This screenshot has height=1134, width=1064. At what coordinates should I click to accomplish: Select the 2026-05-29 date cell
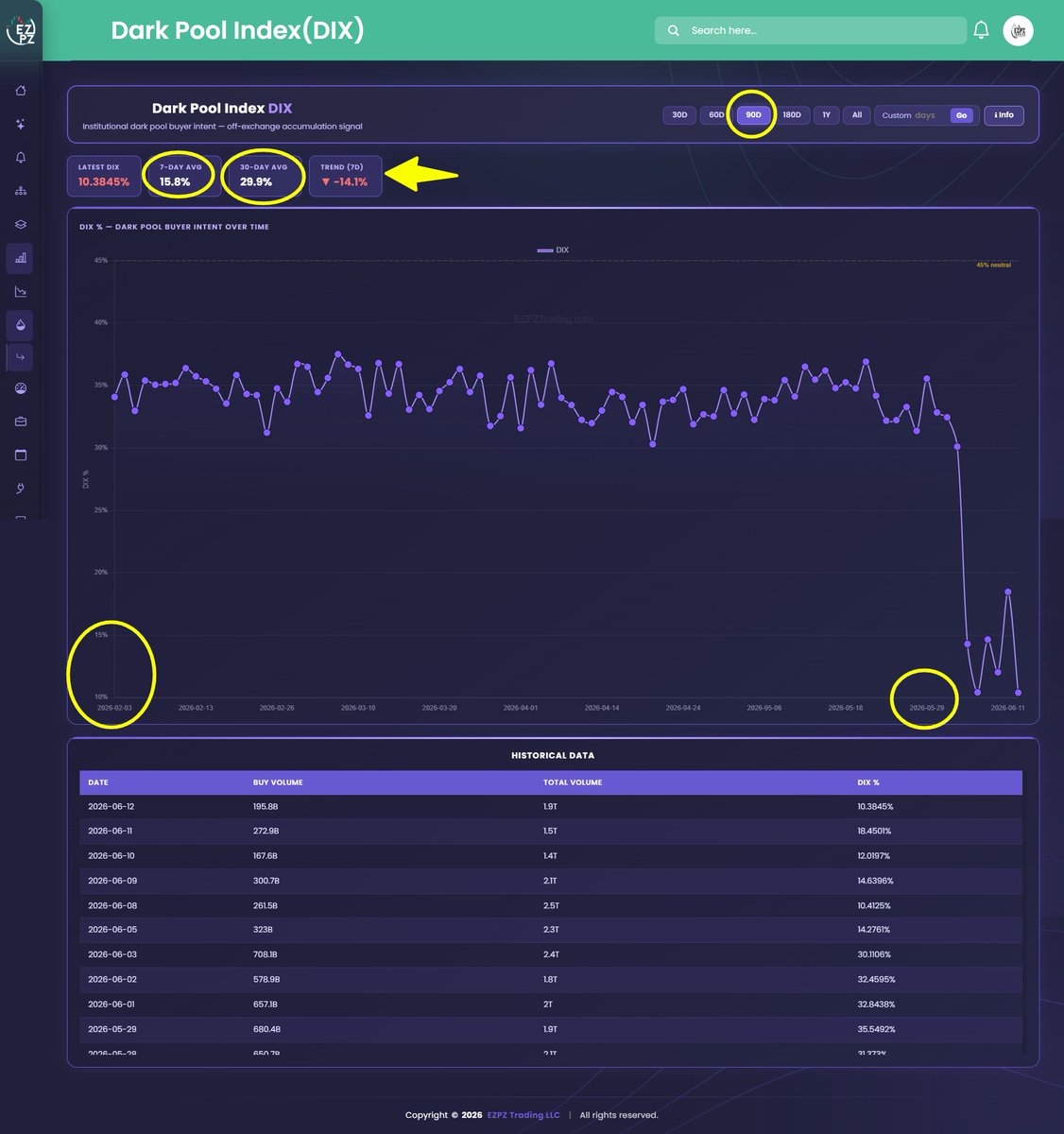pos(112,1029)
